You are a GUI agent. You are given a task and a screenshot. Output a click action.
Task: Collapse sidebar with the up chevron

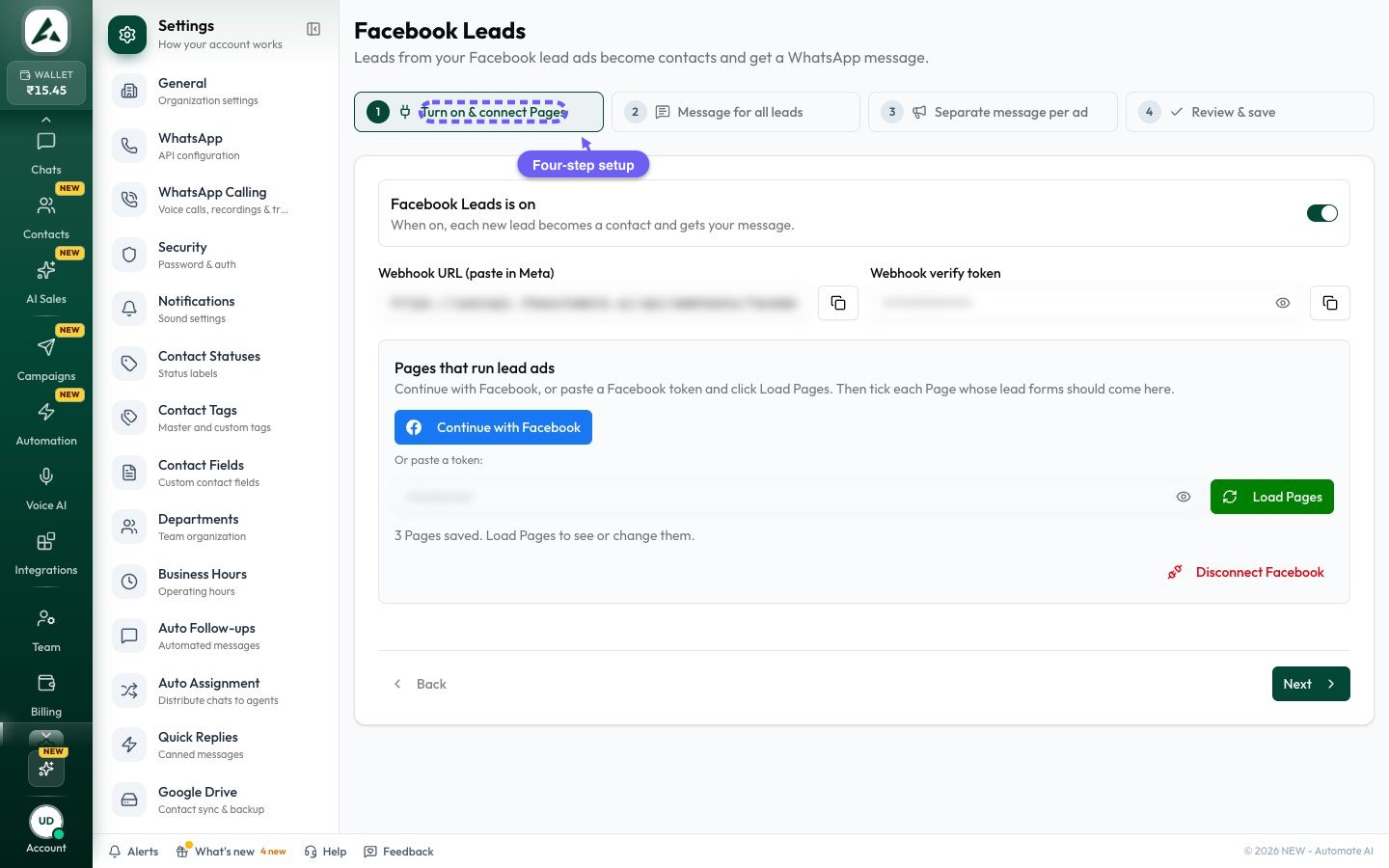point(45,119)
